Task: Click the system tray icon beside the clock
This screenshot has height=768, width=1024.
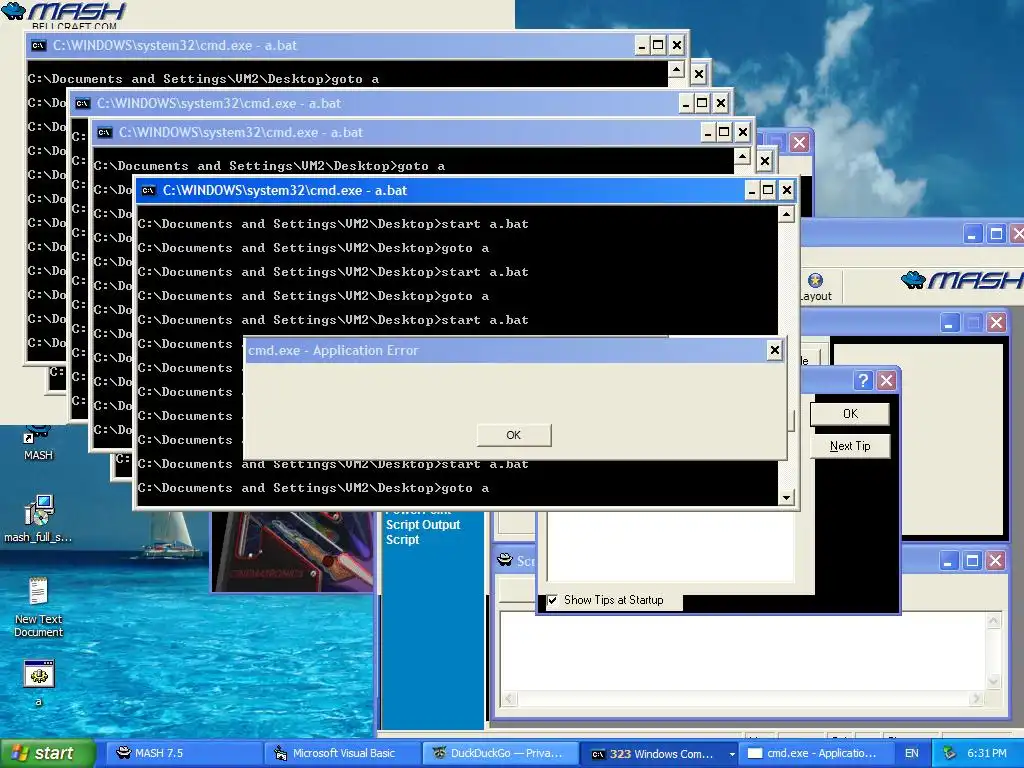Action: (950, 753)
